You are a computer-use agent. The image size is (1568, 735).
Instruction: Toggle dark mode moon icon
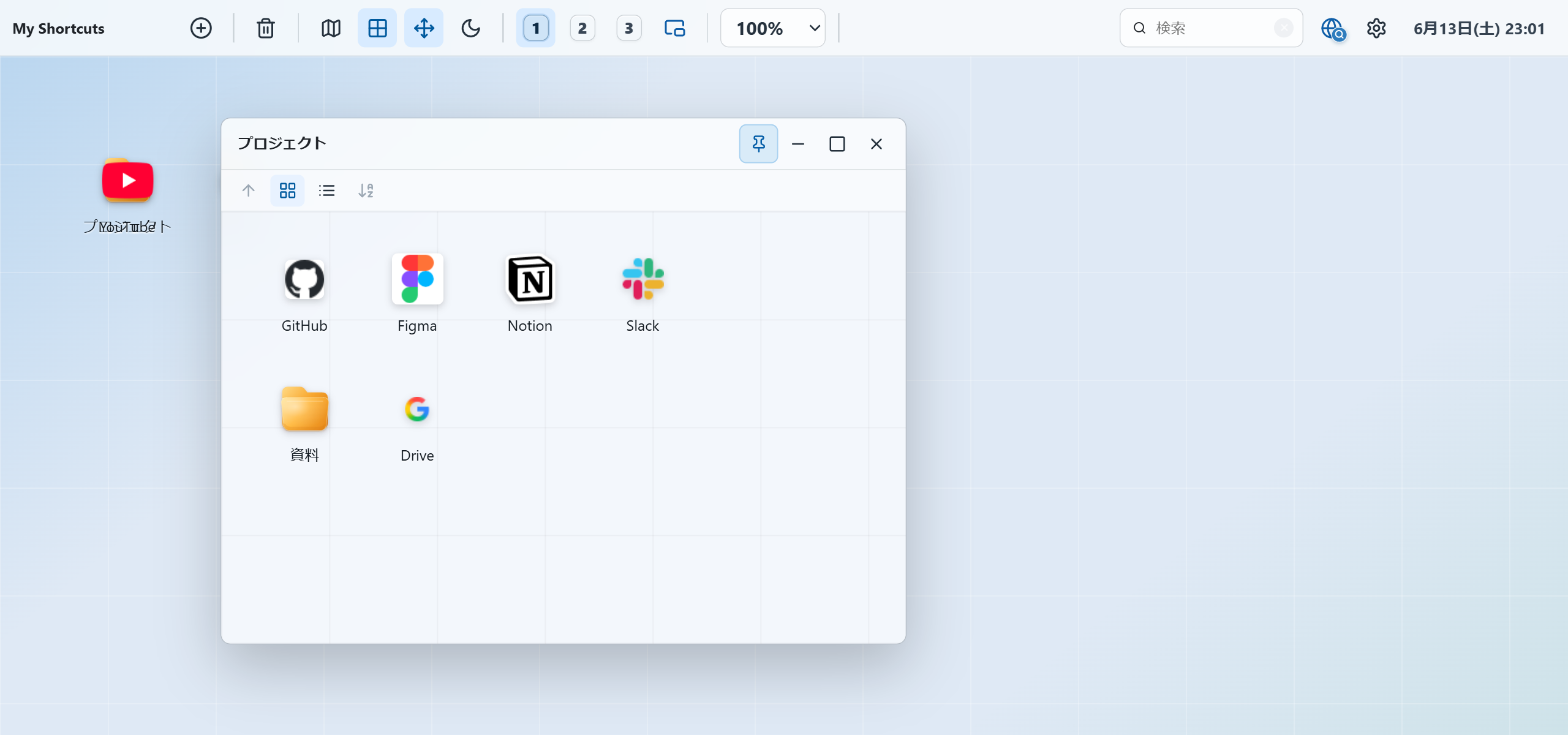click(470, 28)
